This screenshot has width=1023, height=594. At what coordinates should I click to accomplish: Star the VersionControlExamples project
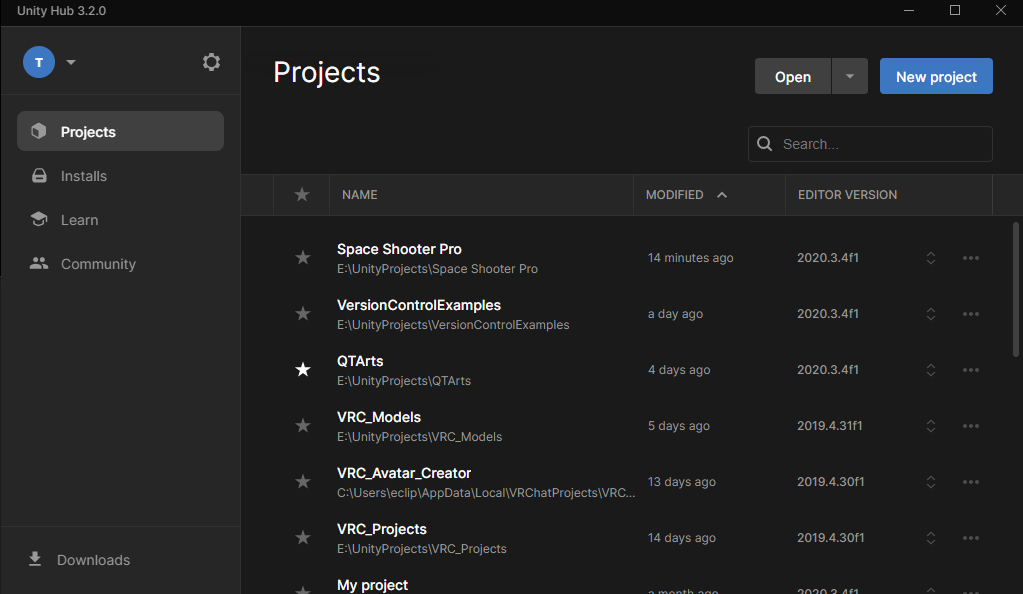[302, 313]
